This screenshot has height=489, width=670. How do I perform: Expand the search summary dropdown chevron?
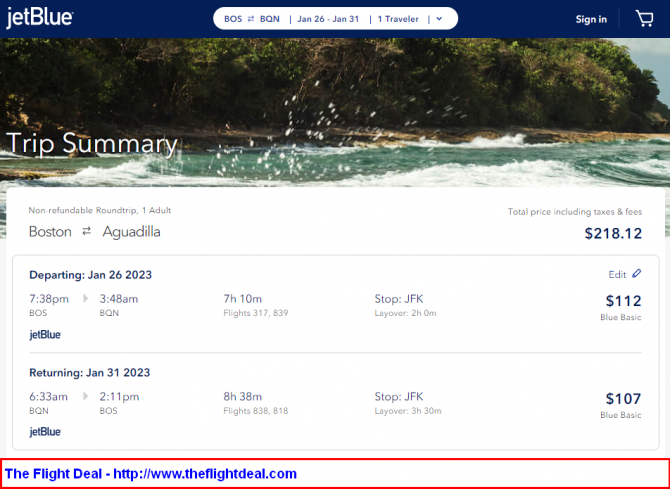click(x=439, y=19)
